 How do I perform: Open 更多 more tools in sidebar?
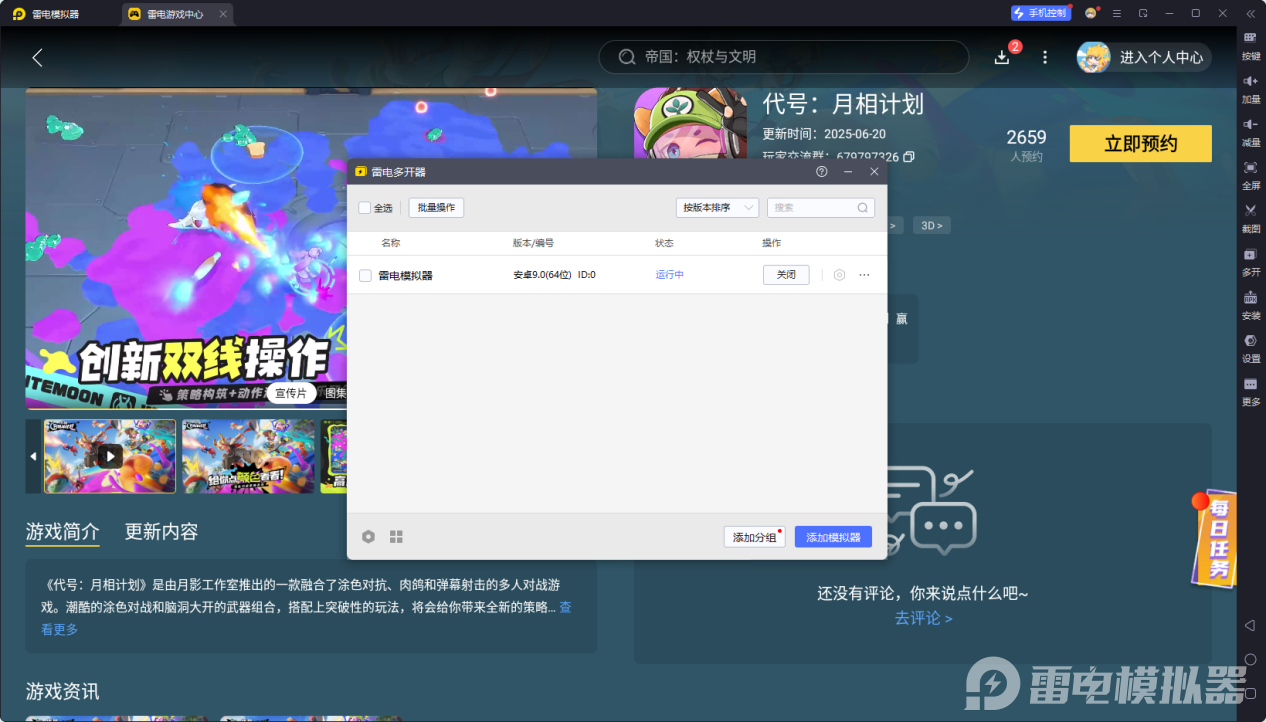1250,390
